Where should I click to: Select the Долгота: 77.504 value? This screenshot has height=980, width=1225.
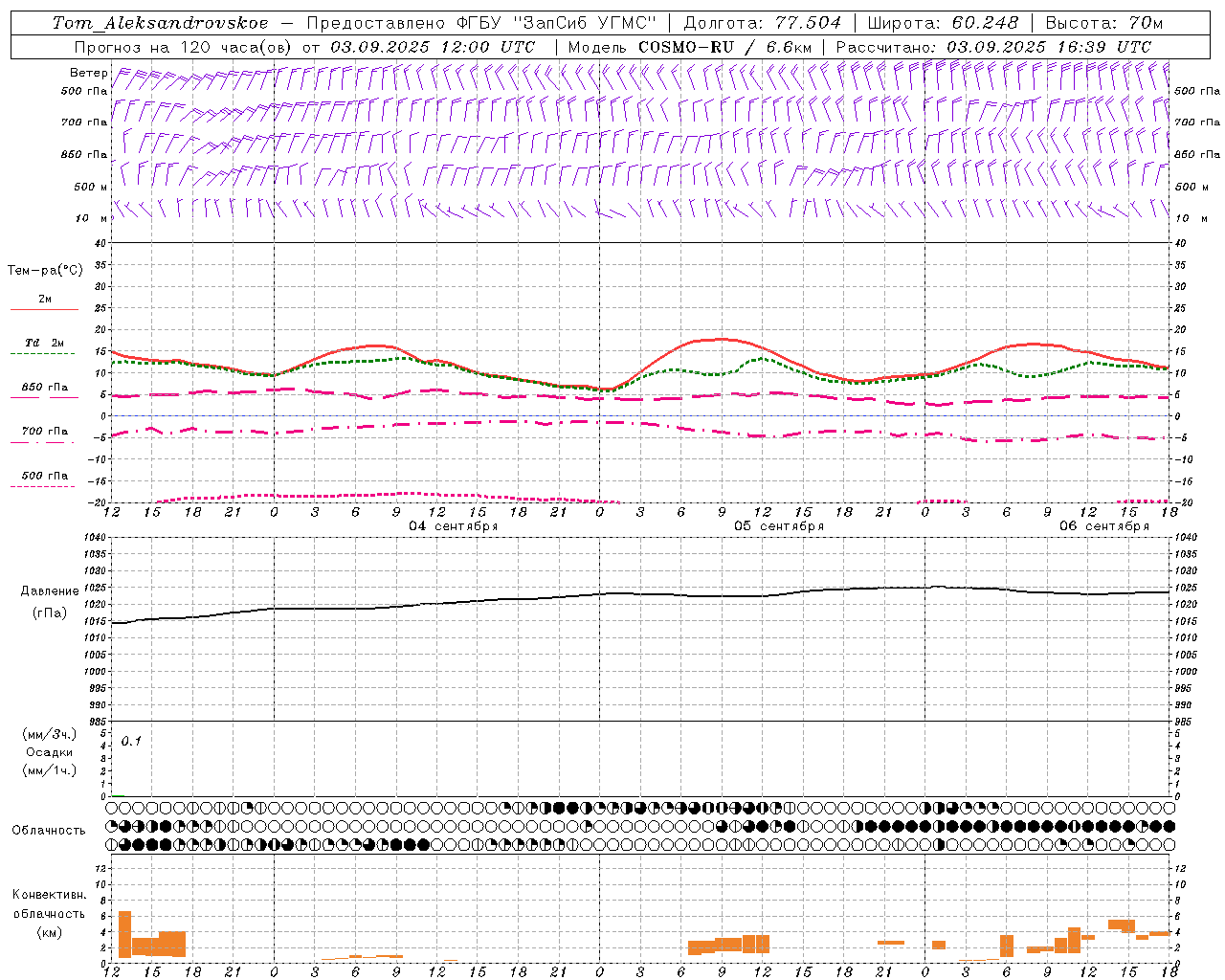pyautogui.click(x=763, y=23)
